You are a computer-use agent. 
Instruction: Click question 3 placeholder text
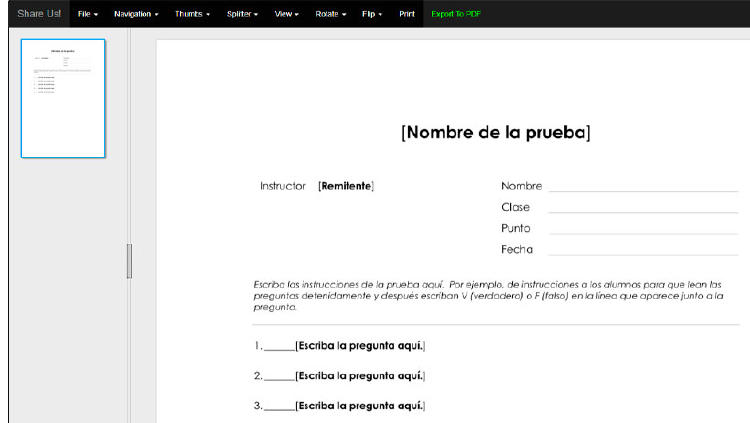click(x=360, y=406)
